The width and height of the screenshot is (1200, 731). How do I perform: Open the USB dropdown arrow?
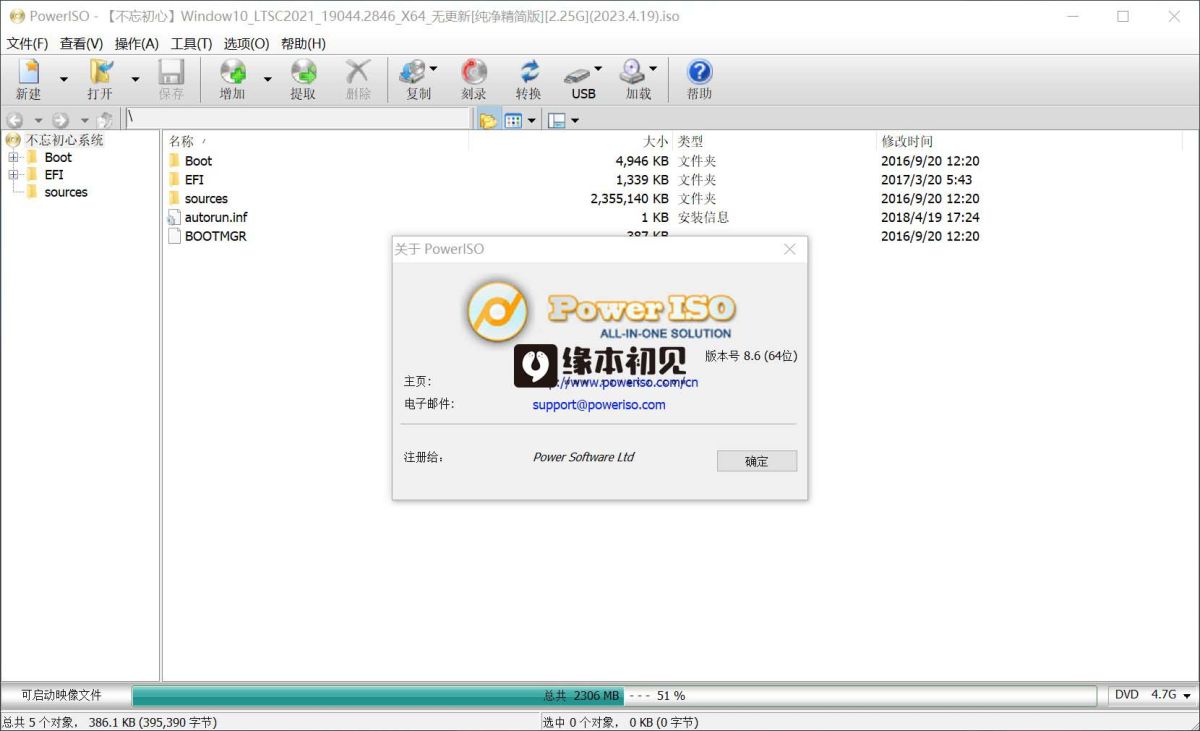(x=598, y=69)
